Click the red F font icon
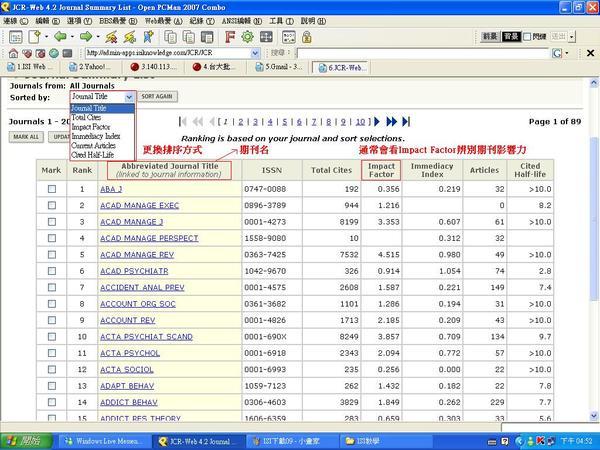This screenshot has height=450, width=600. click(230, 37)
